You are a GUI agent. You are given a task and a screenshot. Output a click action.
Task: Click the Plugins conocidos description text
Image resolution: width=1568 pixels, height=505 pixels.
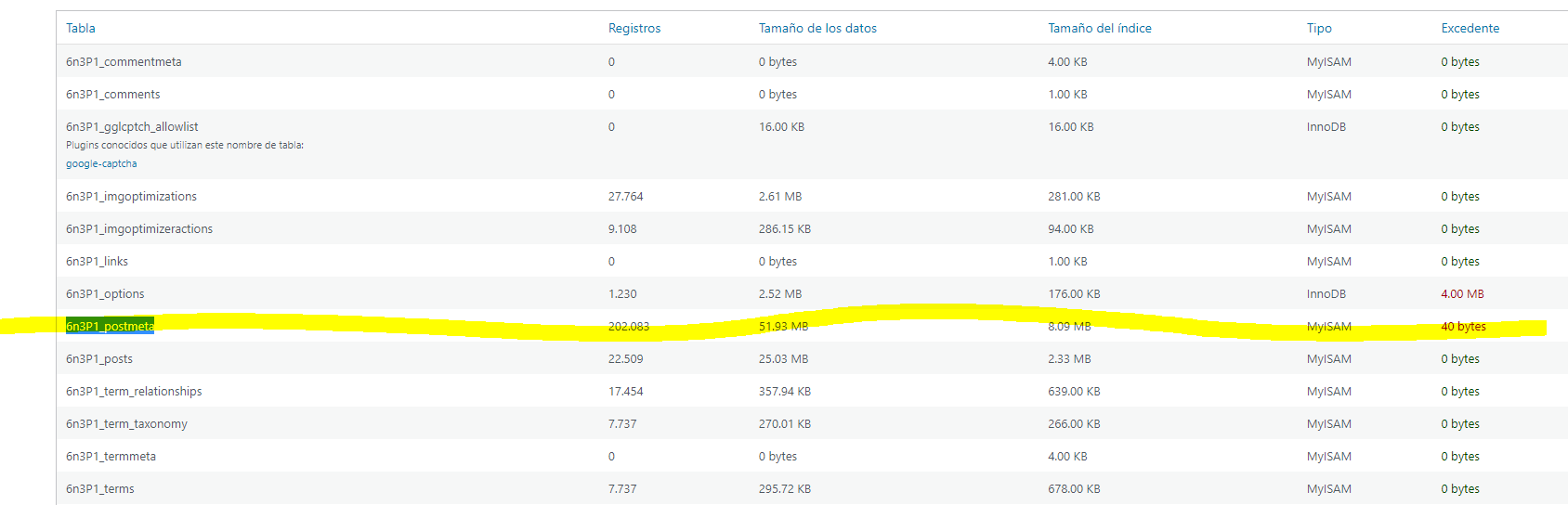(x=185, y=146)
